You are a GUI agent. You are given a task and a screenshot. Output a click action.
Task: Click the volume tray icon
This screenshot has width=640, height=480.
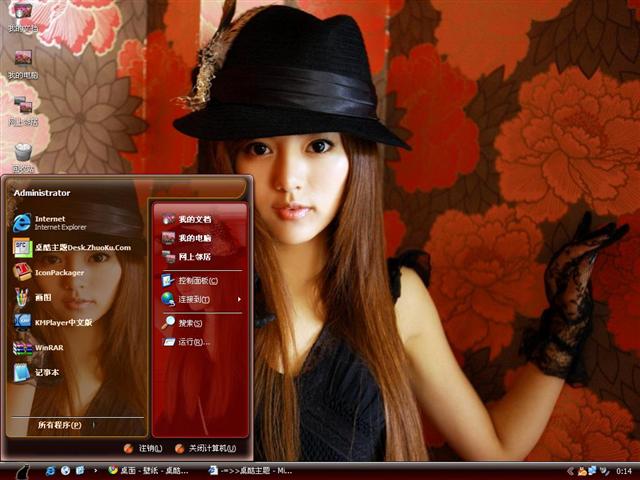coord(604,471)
